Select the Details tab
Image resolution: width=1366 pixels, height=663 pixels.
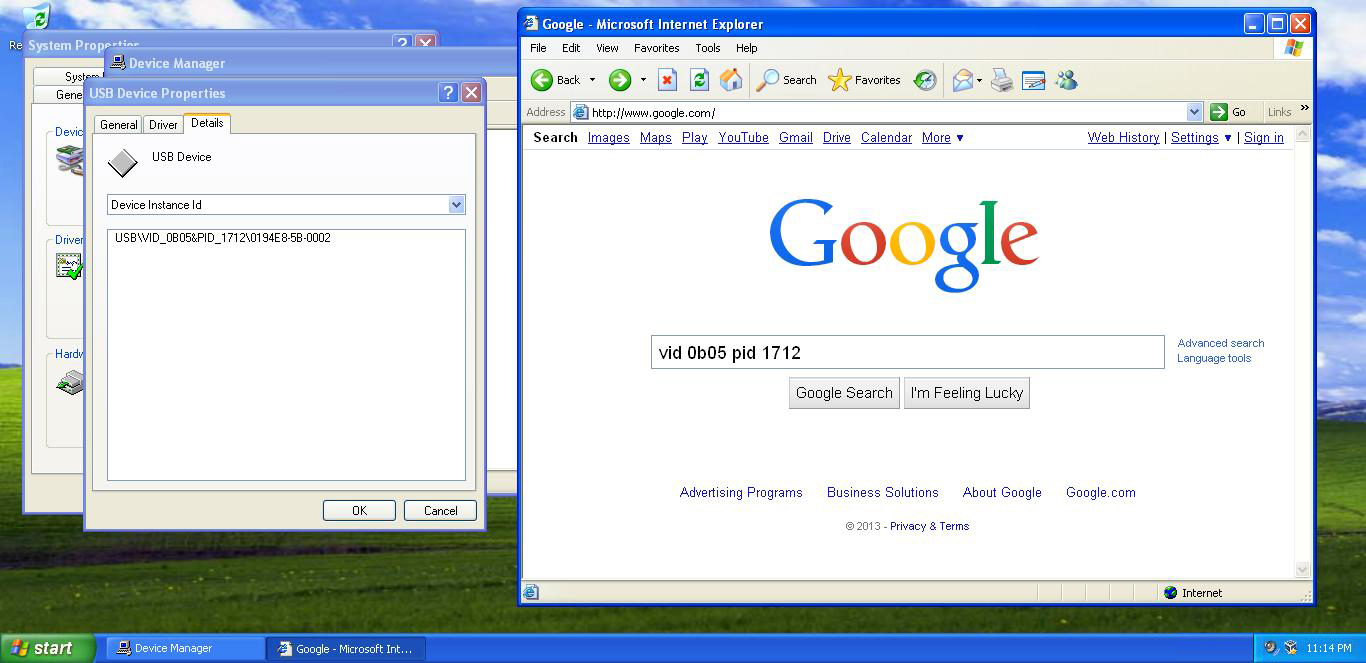207,123
